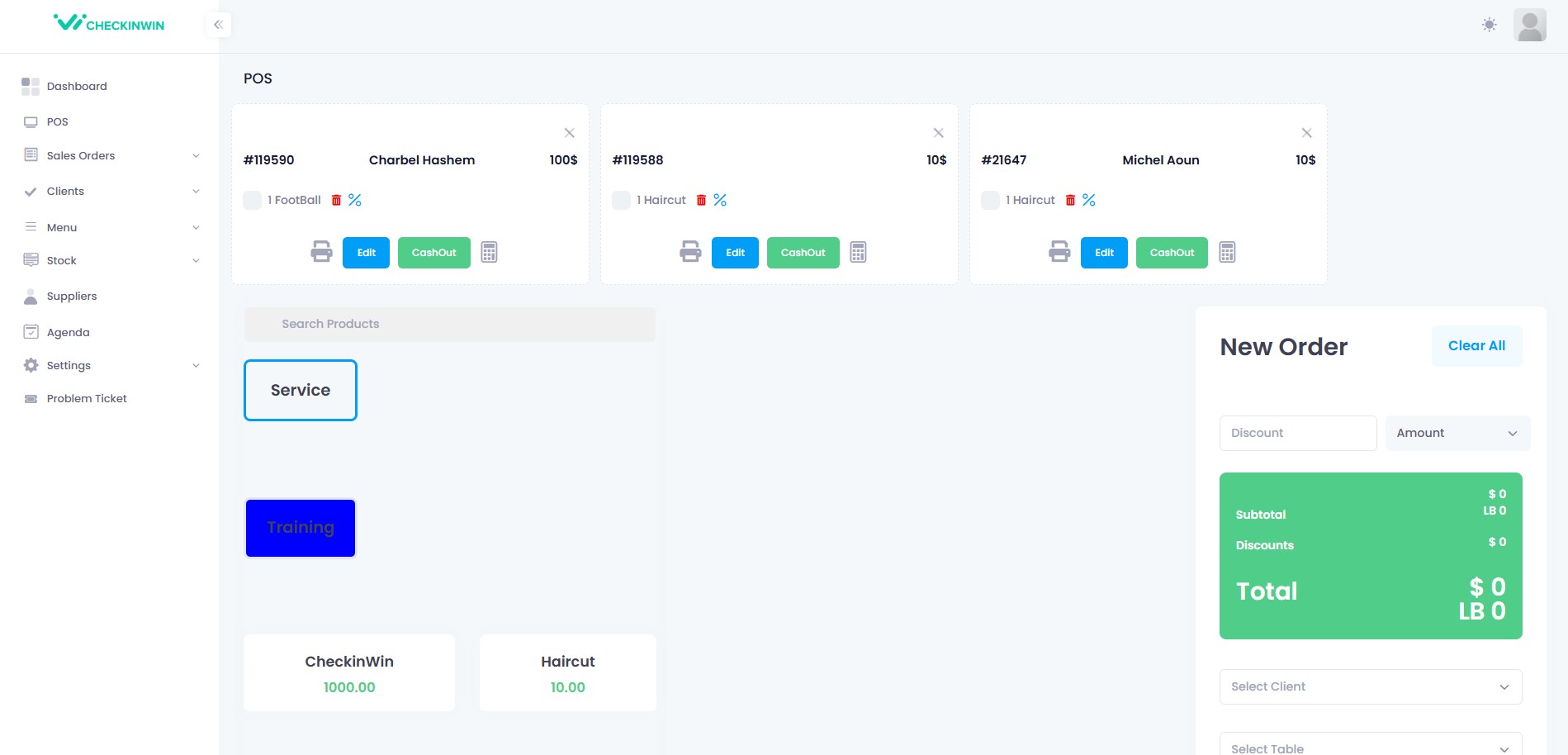The height and width of the screenshot is (755, 1568).
Task: CashOut order #21647
Action: (x=1172, y=253)
